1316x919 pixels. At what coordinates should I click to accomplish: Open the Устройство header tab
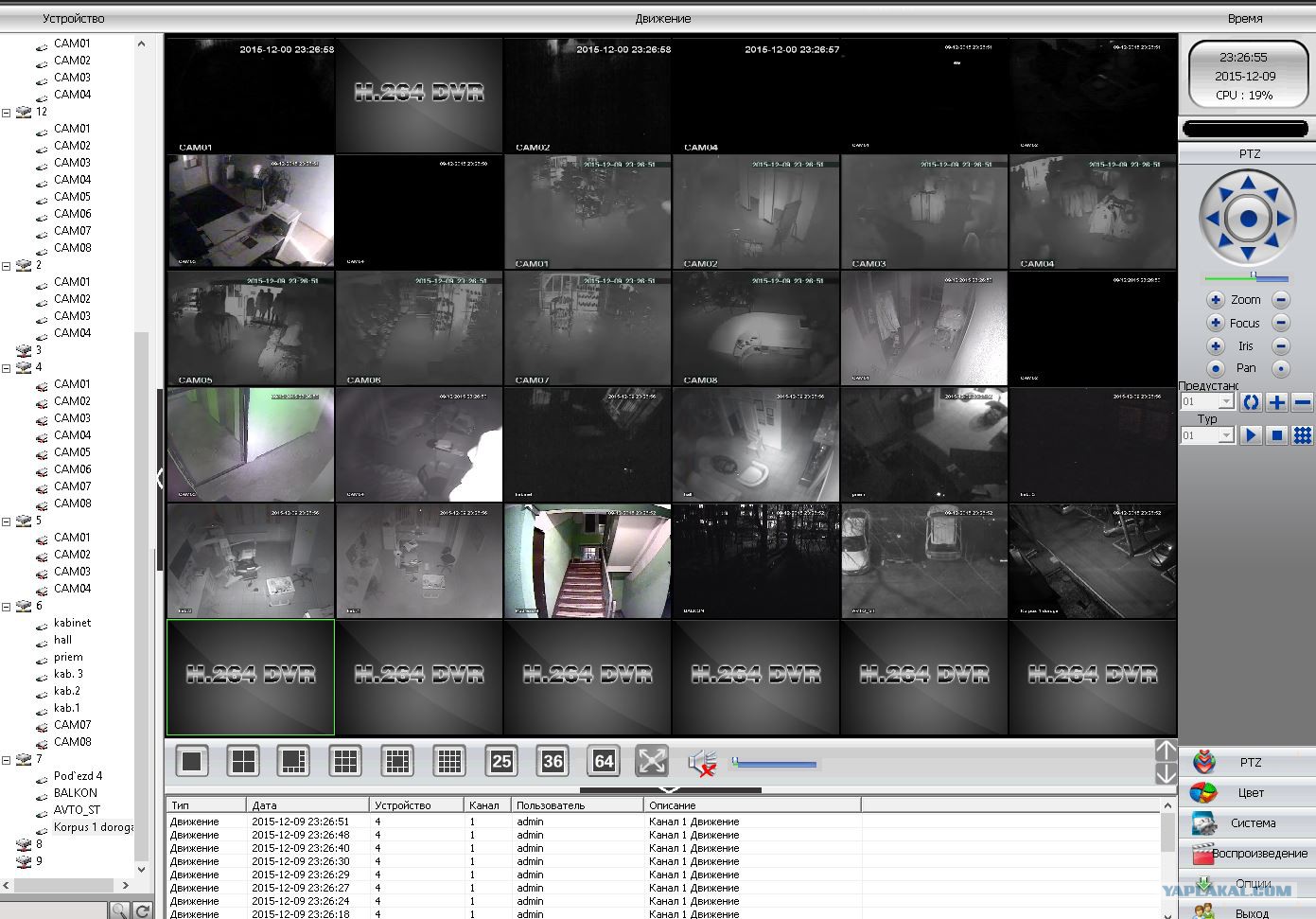coord(74,18)
